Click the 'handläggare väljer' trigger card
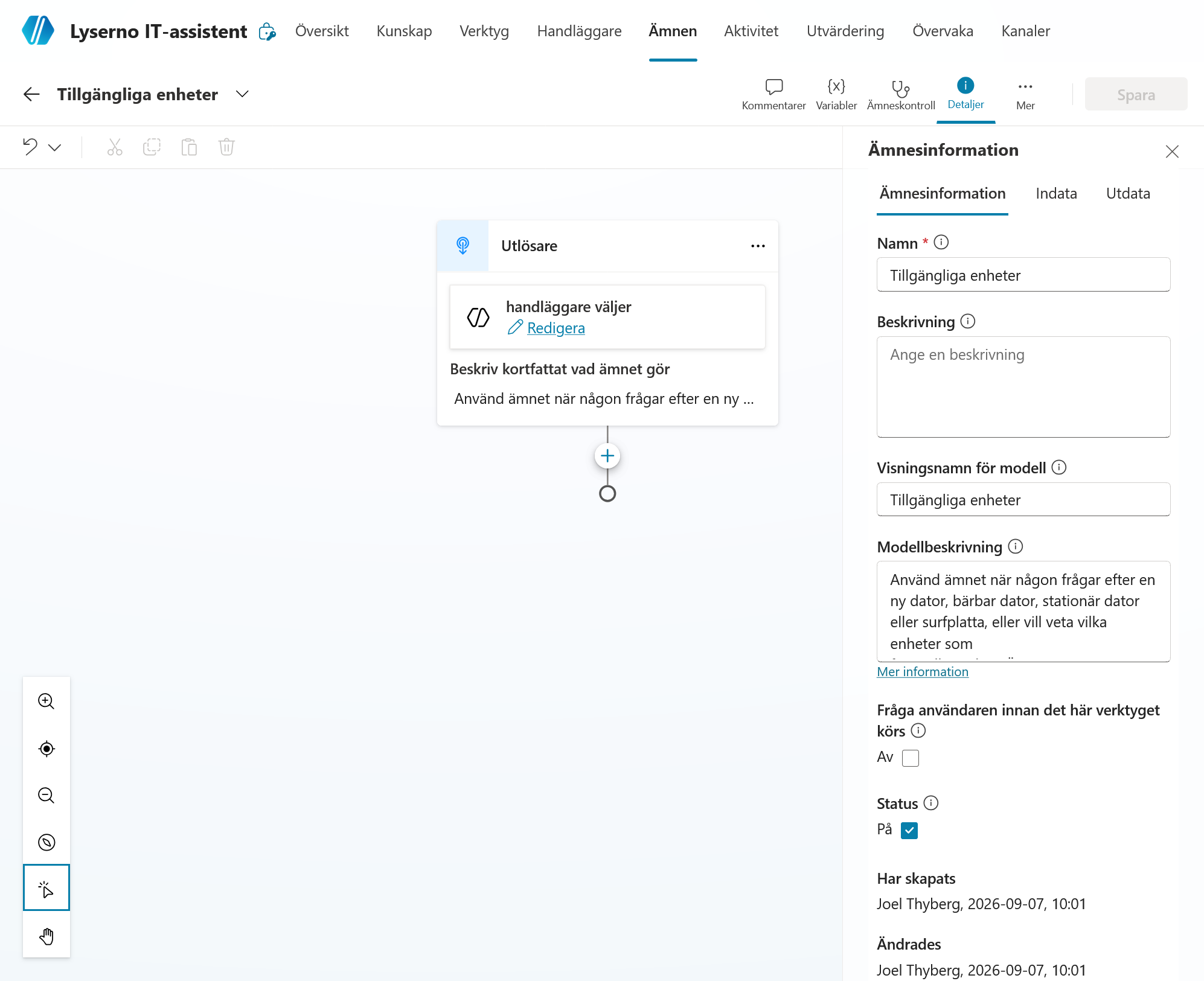The height and width of the screenshot is (981, 1204). 607,317
